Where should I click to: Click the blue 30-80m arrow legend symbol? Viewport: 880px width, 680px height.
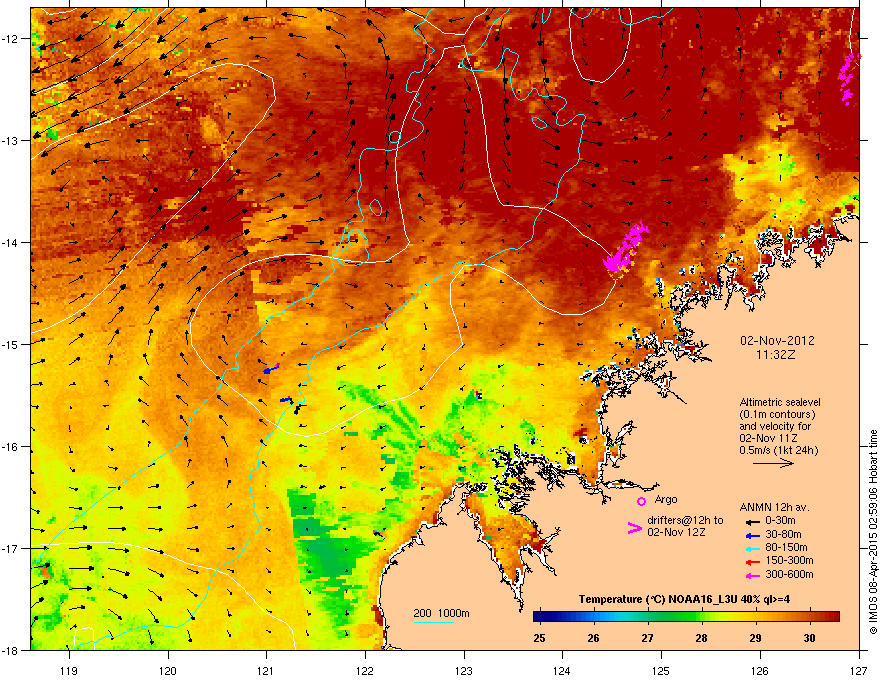(753, 535)
